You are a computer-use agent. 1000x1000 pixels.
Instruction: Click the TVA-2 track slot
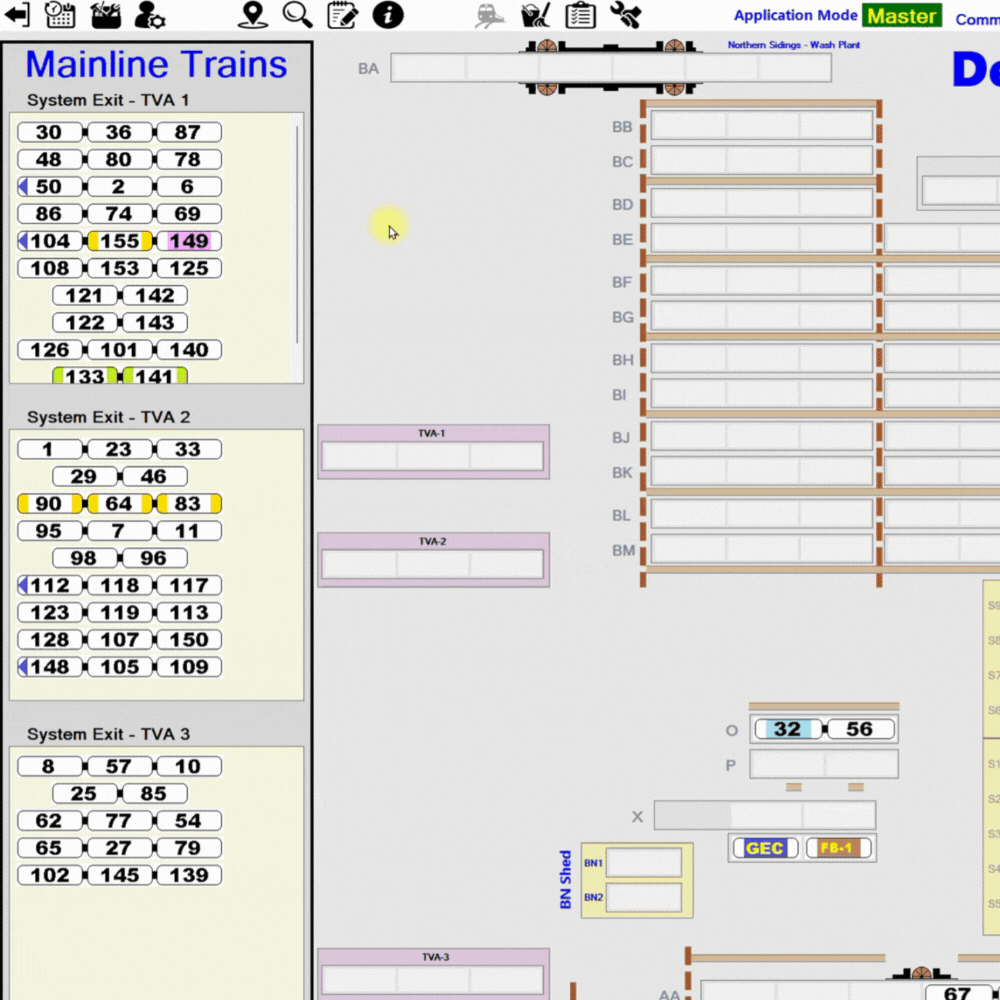[x=432, y=564]
